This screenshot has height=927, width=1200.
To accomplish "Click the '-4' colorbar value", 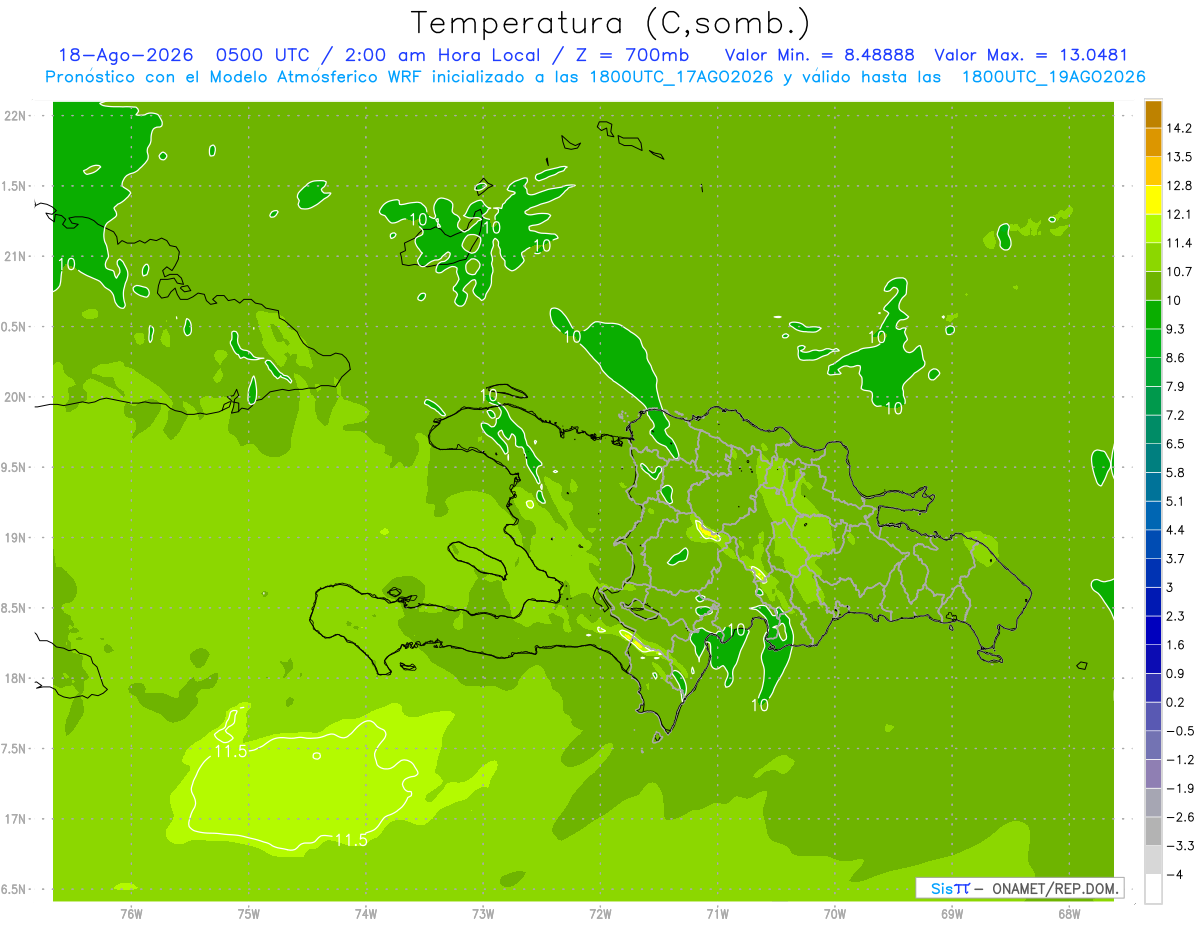I will (1175, 875).
